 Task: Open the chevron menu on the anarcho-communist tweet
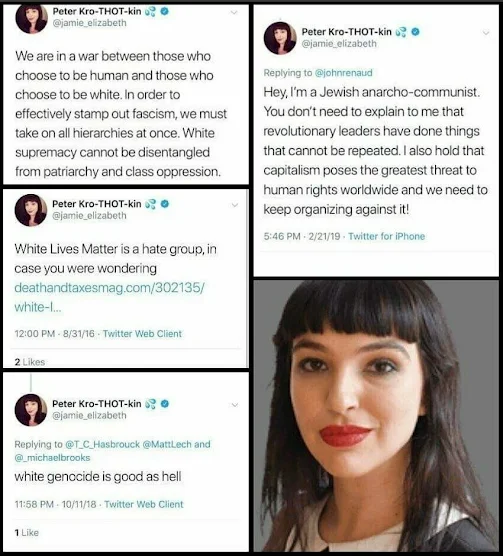tap(486, 33)
